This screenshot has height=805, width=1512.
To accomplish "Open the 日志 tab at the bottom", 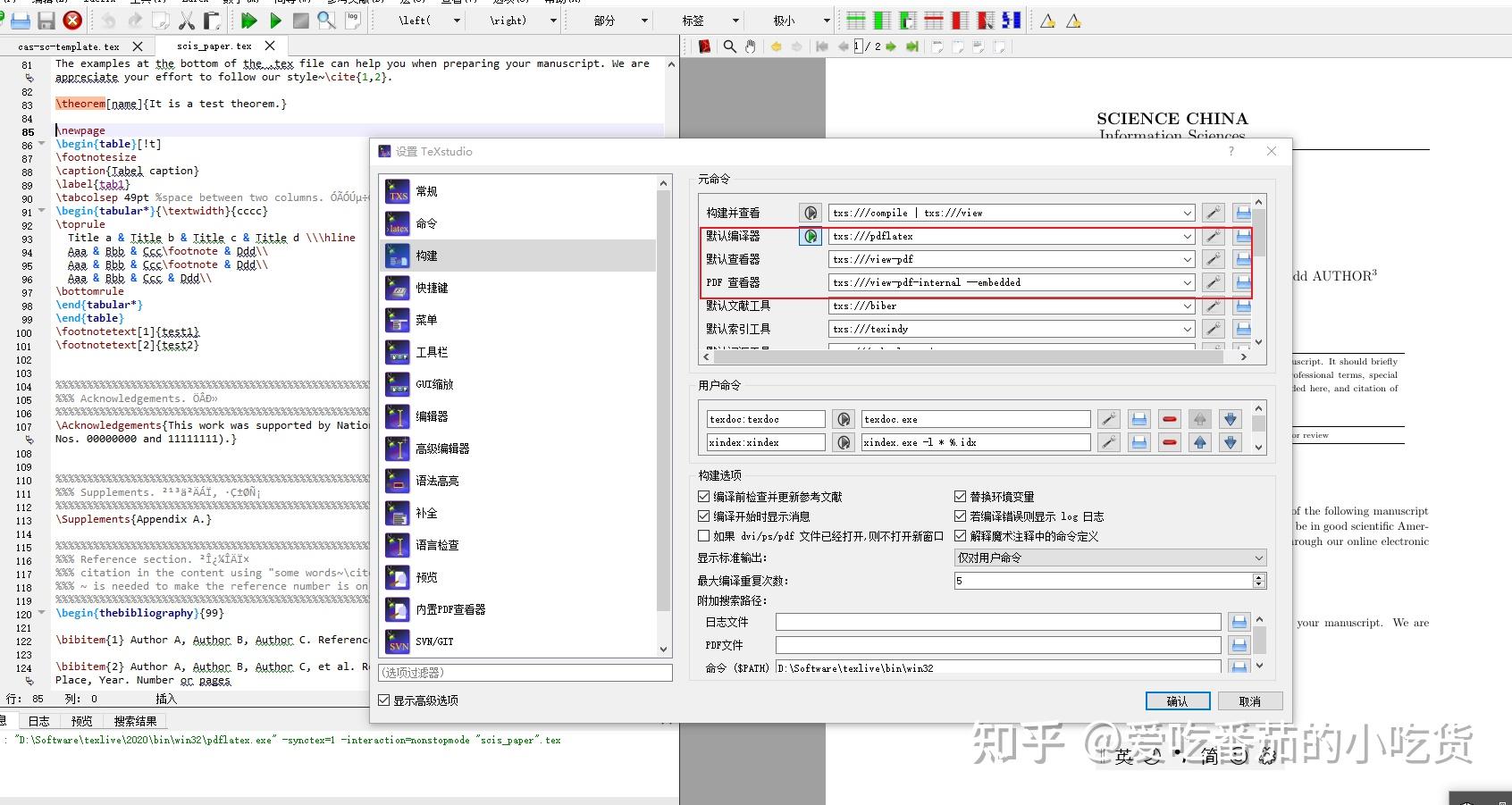I will pyautogui.click(x=37, y=720).
